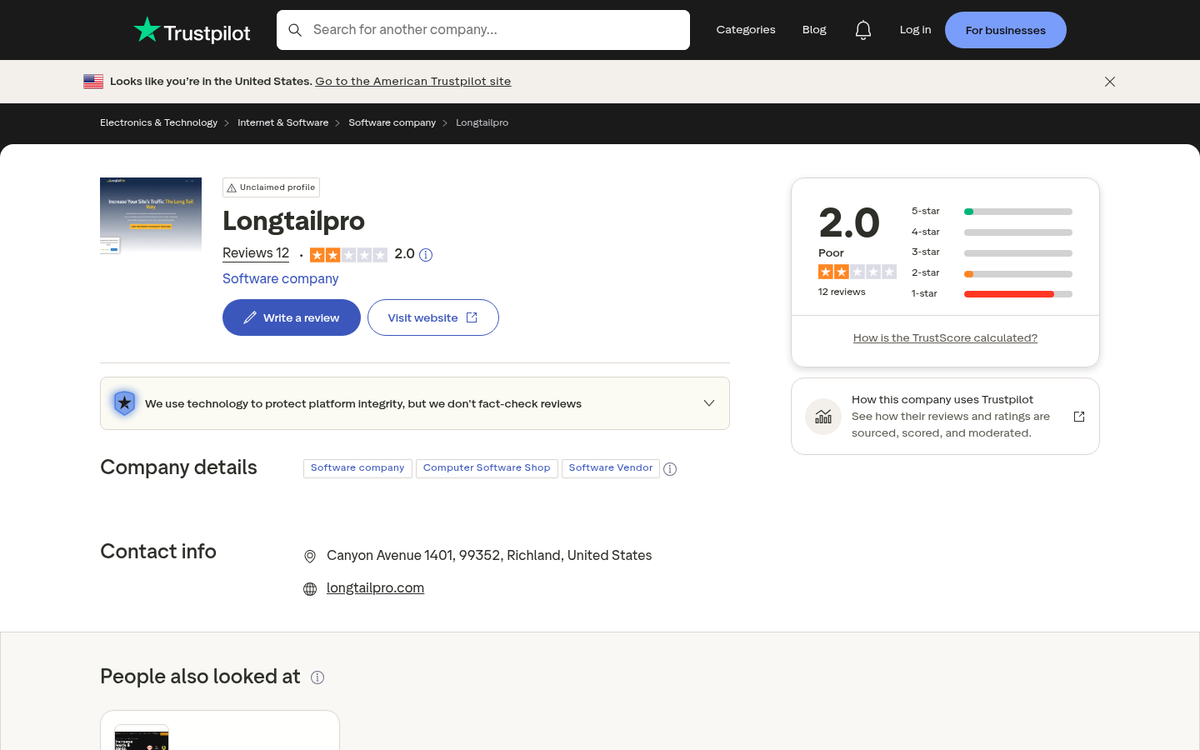This screenshot has height=750, width=1200.
Task: Click the bar chart icon in the Trustpilot usage card
Action: pos(823,416)
